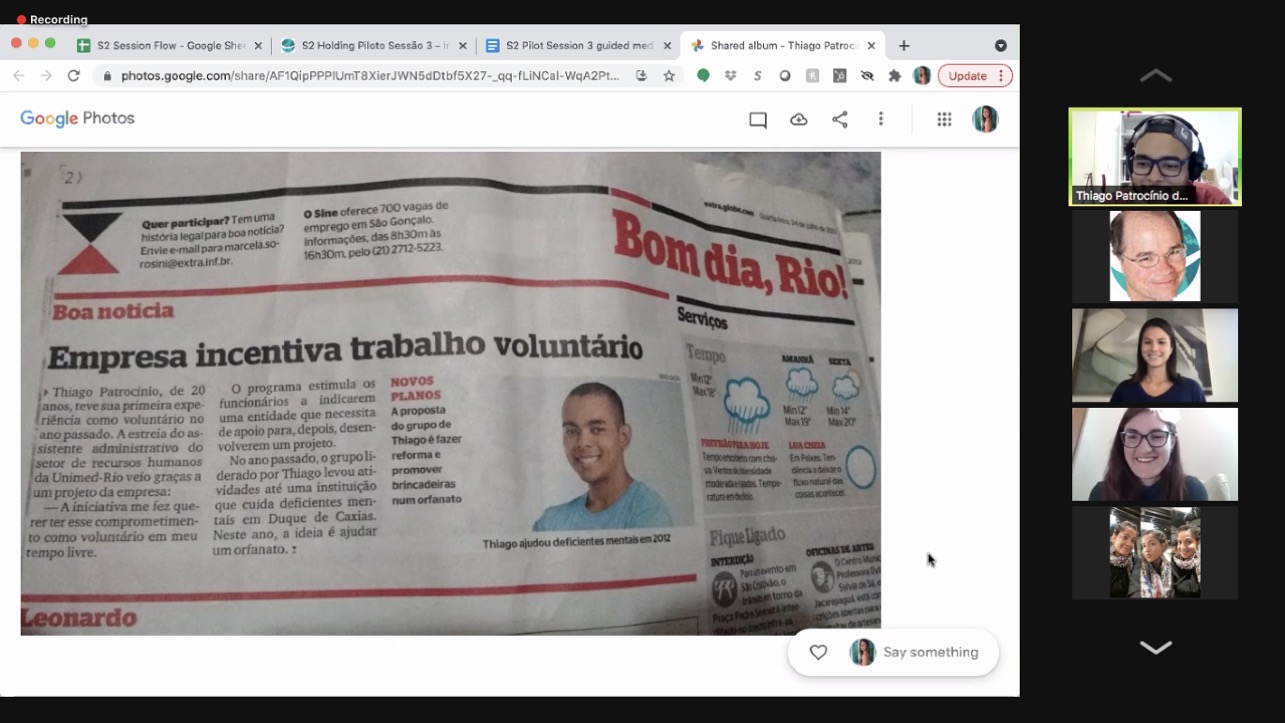Click the heart icon to like photo
The height and width of the screenshot is (723, 1285).
(818, 652)
